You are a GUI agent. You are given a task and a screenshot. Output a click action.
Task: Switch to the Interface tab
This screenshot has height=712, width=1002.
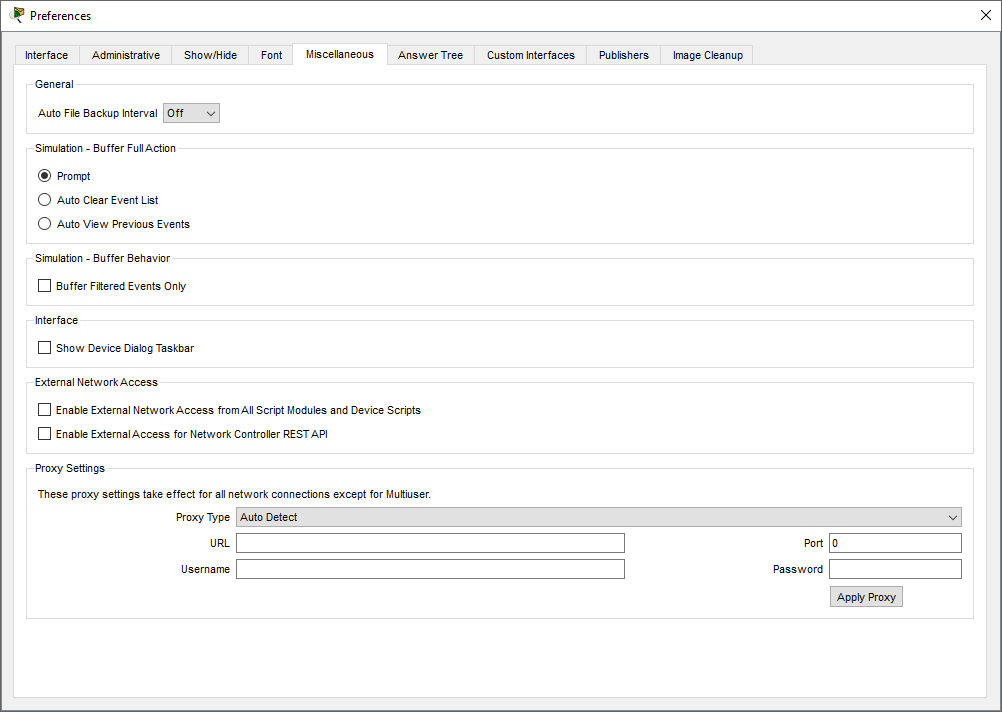pyautogui.click(x=46, y=55)
